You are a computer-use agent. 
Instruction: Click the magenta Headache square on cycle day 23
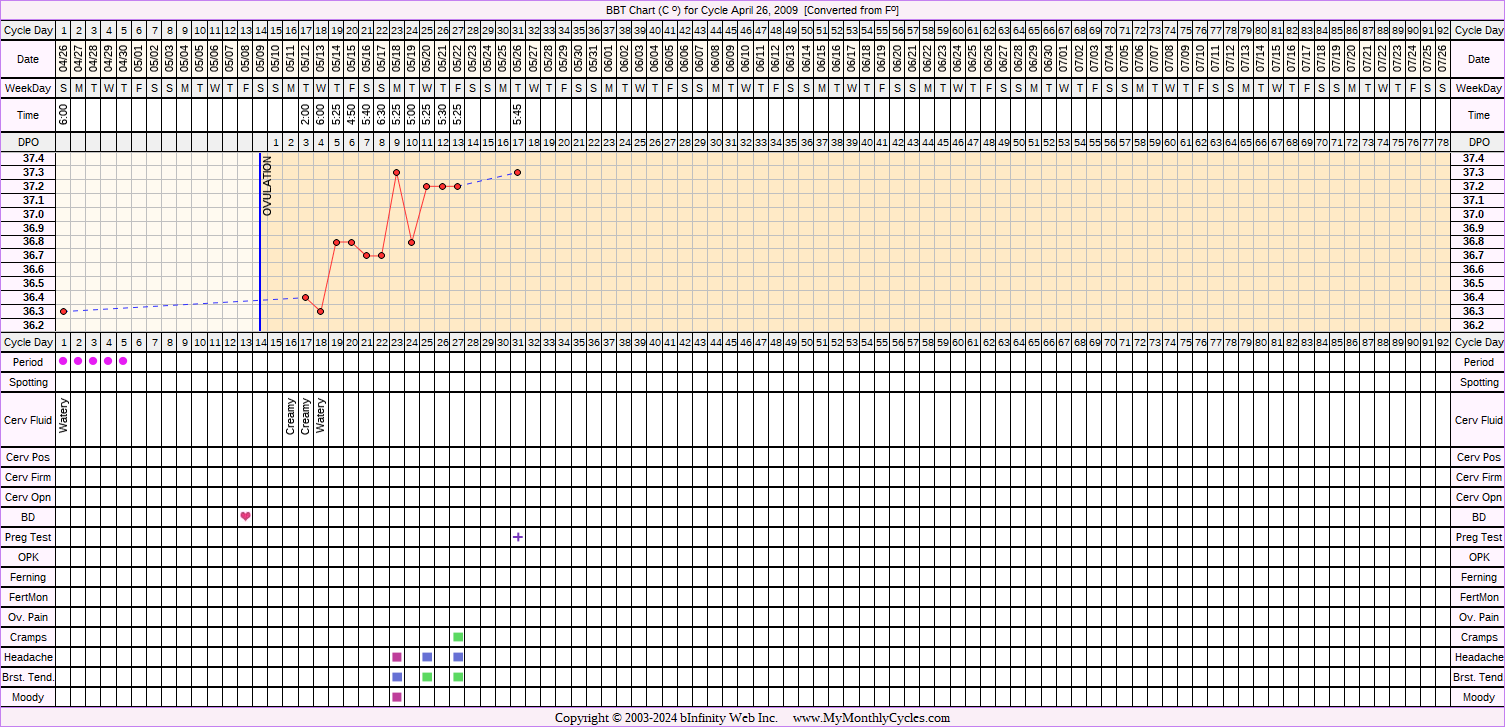click(397, 657)
